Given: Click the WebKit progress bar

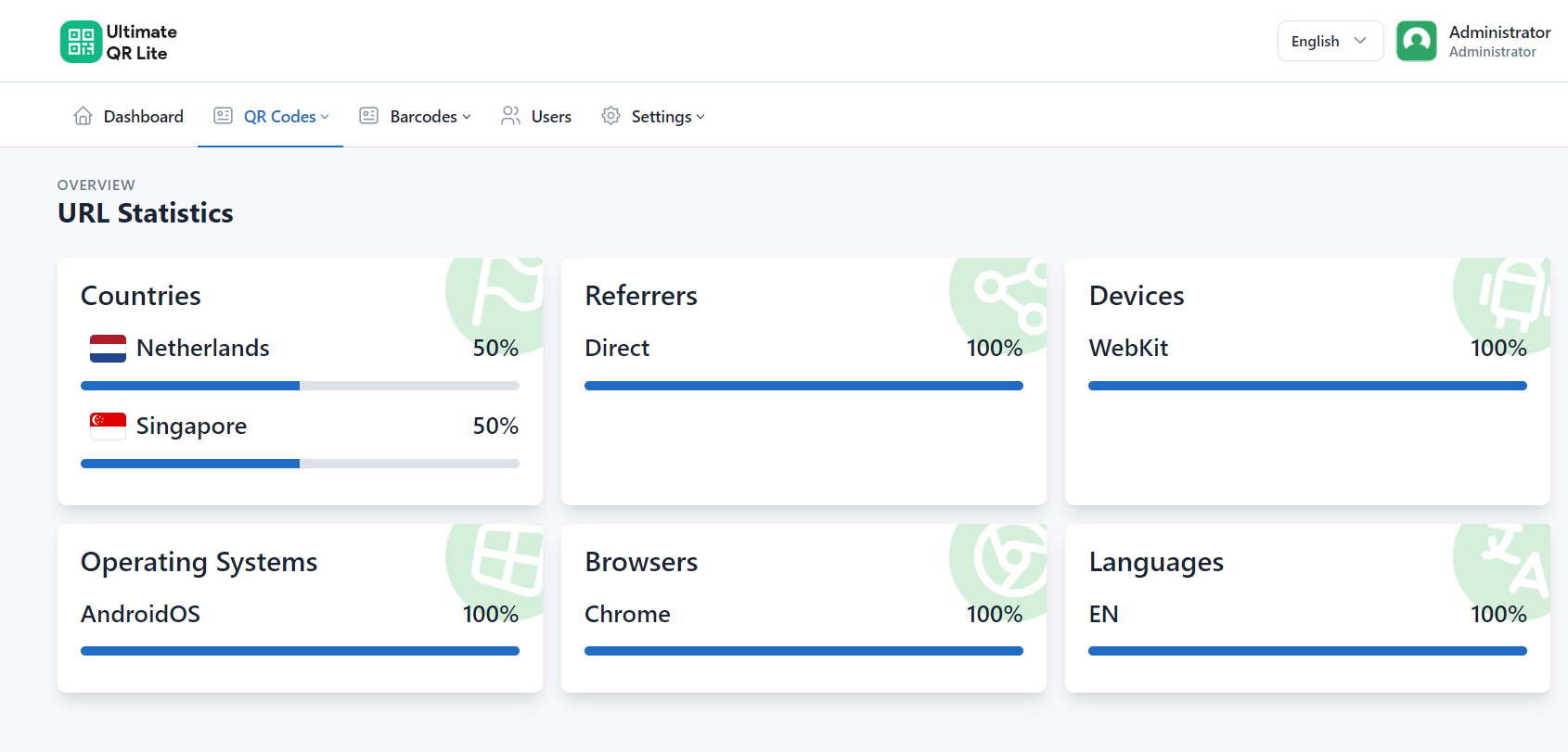Looking at the screenshot, I should (x=1307, y=386).
